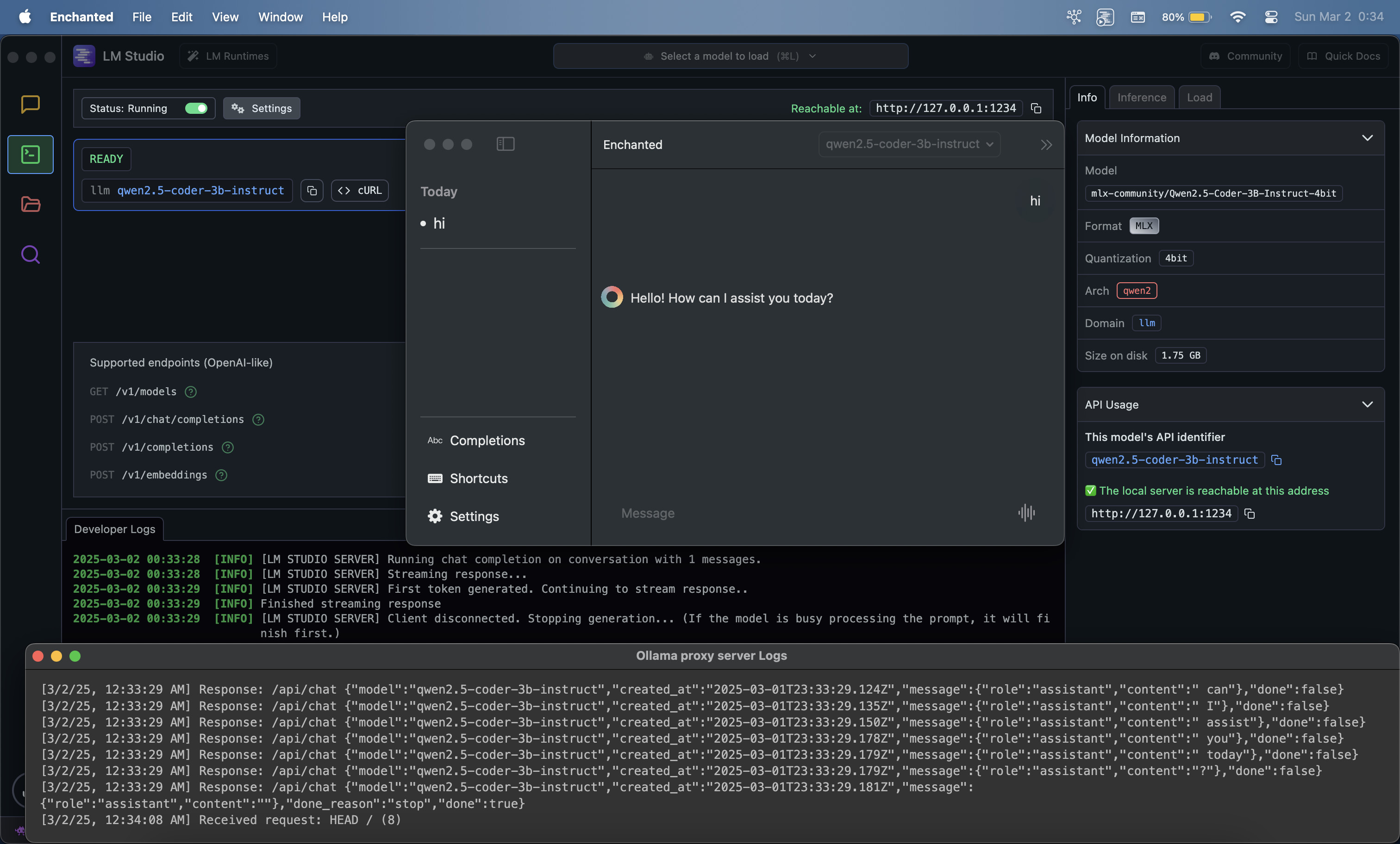This screenshot has height=844, width=1400.
Task: Click help icon next to /v1/chat/completions
Action: click(x=258, y=420)
